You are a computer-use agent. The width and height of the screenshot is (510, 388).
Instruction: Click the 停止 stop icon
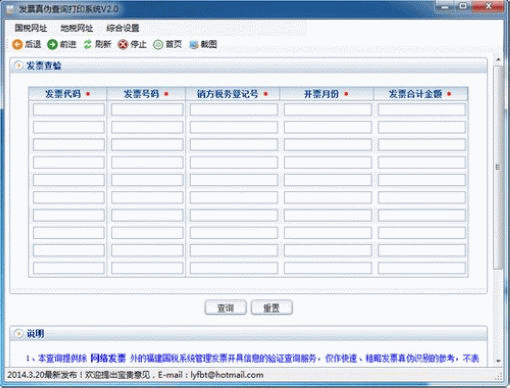[x=123, y=44]
